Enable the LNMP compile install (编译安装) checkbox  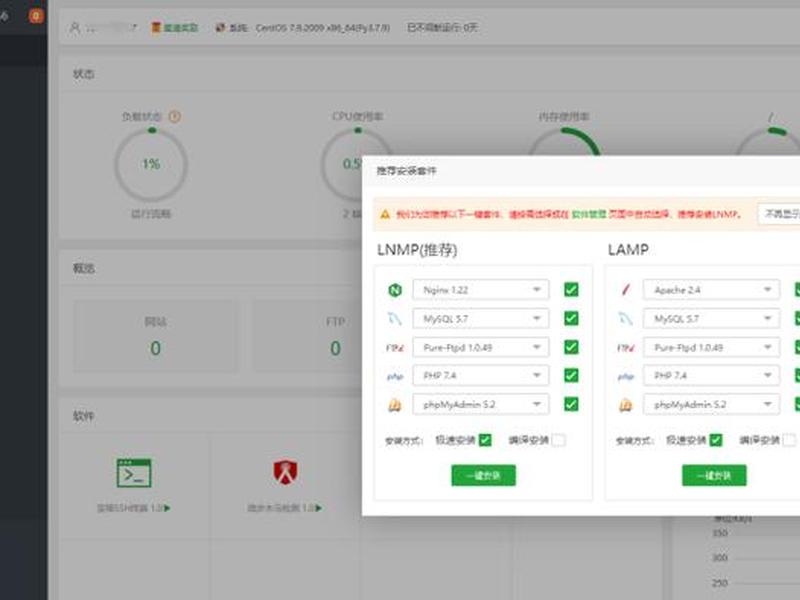tap(559, 440)
